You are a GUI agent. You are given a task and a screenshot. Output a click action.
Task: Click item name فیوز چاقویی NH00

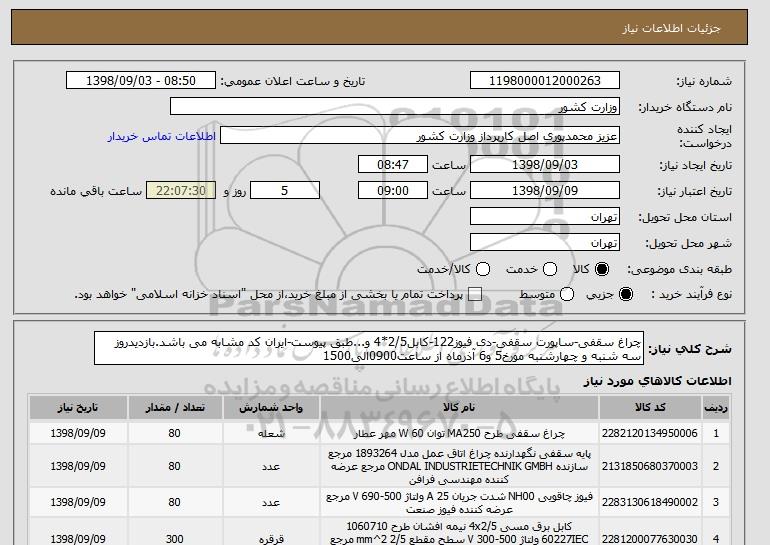[459, 503]
